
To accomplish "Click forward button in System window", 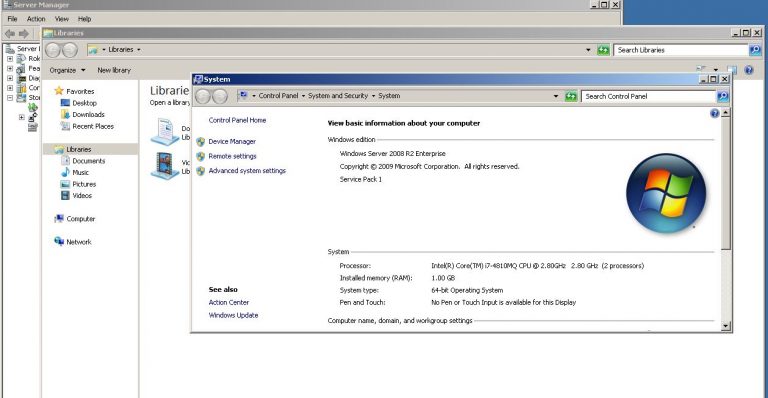I will (220, 96).
